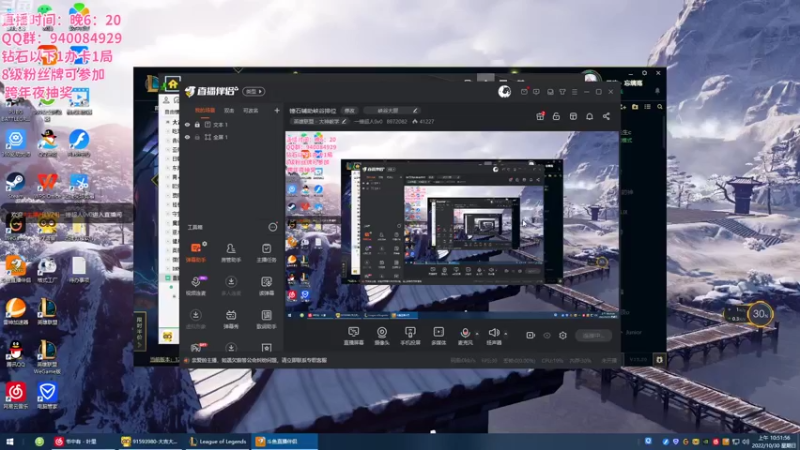The width and height of the screenshot is (800, 450).
Task: Open the 房管助手 tool icon
Action: click(x=231, y=252)
